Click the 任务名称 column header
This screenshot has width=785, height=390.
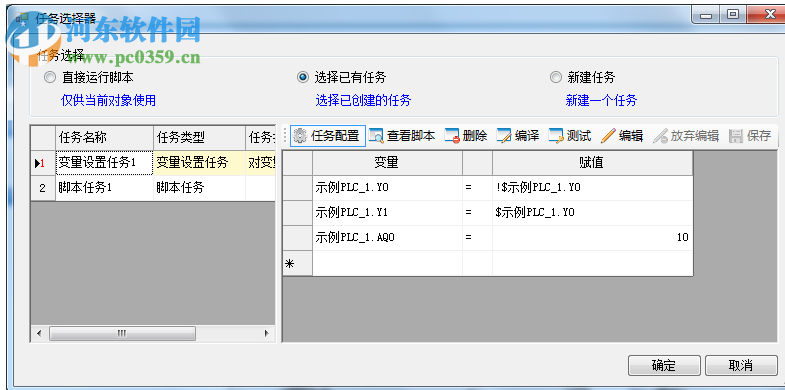click(104, 138)
